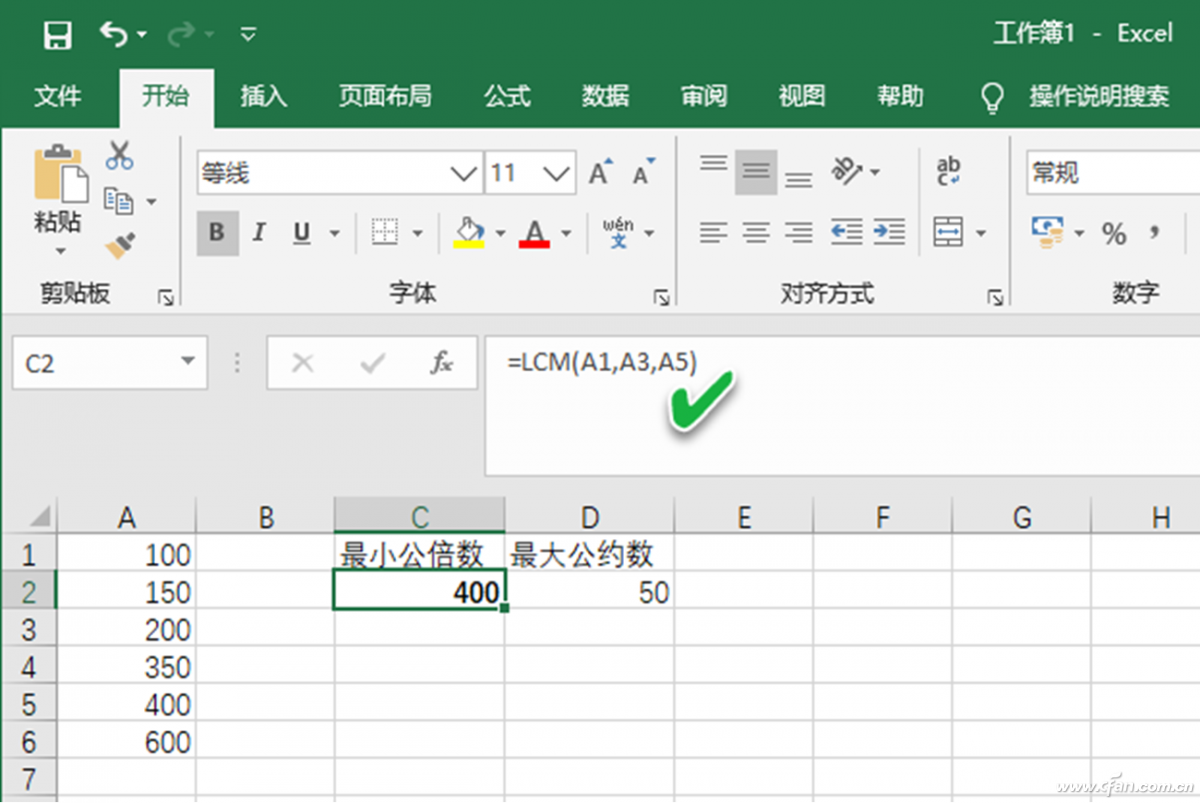Switch to the 审阅 tab

pos(704,96)
